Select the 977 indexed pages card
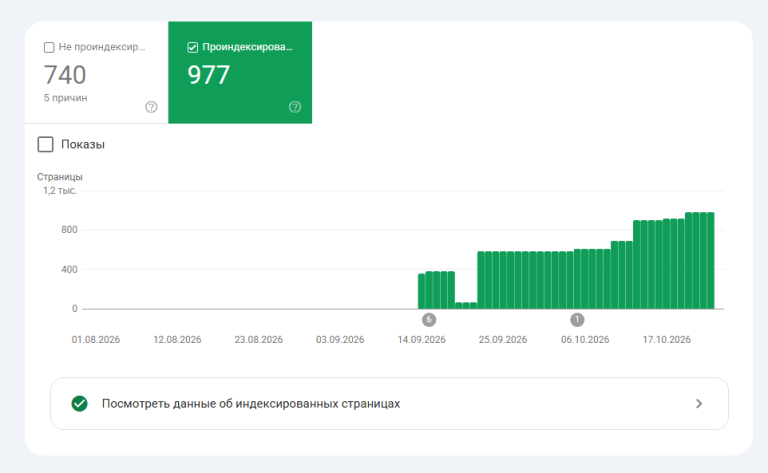 [240, 72]
